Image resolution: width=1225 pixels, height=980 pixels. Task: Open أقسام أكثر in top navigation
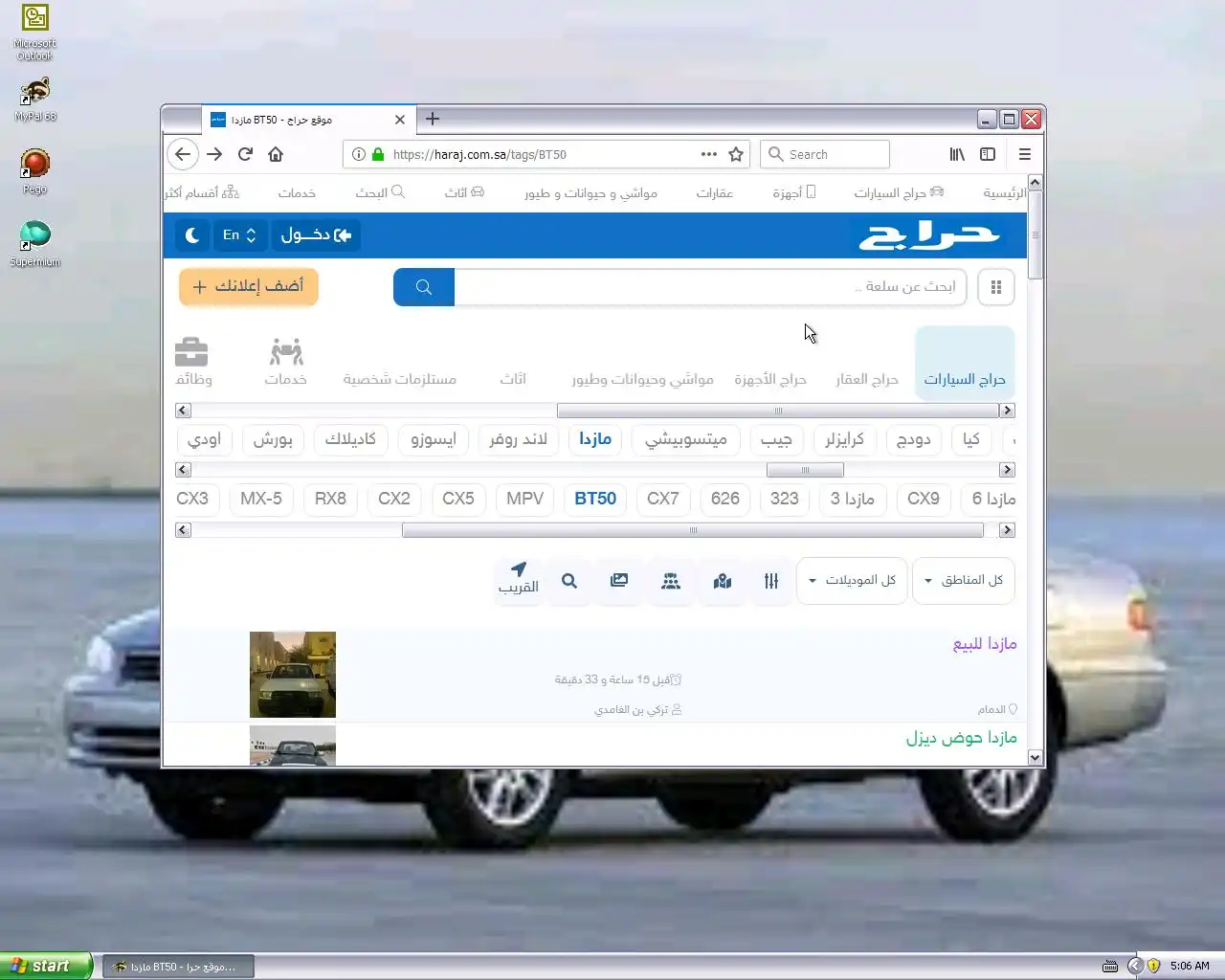[x=201, y=192]
